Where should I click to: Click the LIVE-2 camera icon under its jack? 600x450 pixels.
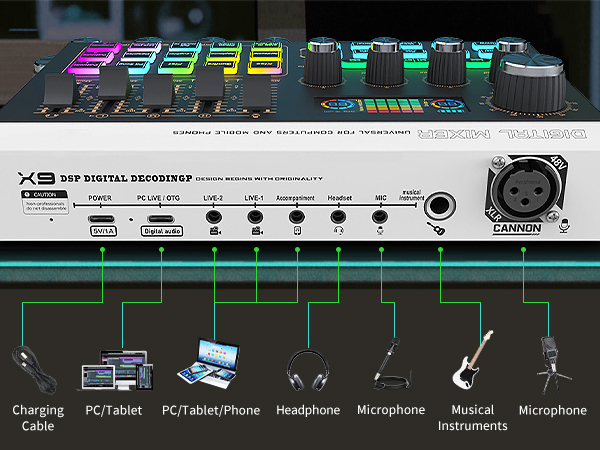pos(215,231)
